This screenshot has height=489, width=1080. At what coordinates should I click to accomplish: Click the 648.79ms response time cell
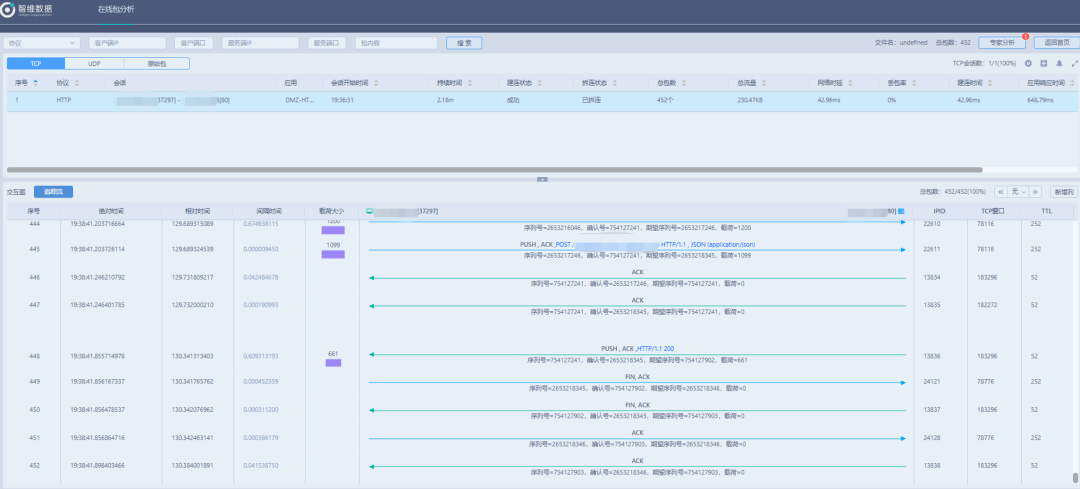1040,100
